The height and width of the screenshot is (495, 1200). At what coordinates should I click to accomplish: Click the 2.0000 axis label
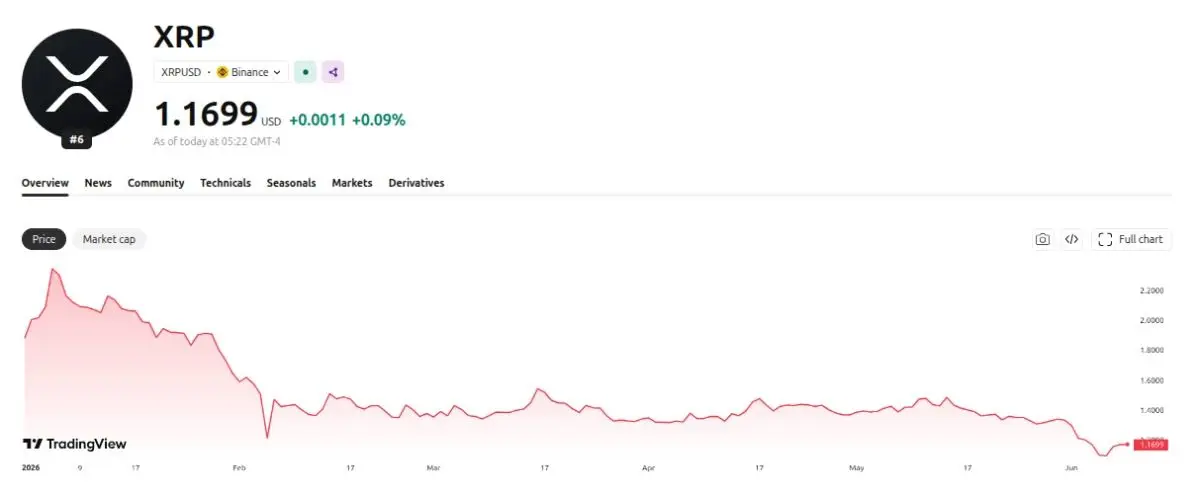click(1151, 320)
